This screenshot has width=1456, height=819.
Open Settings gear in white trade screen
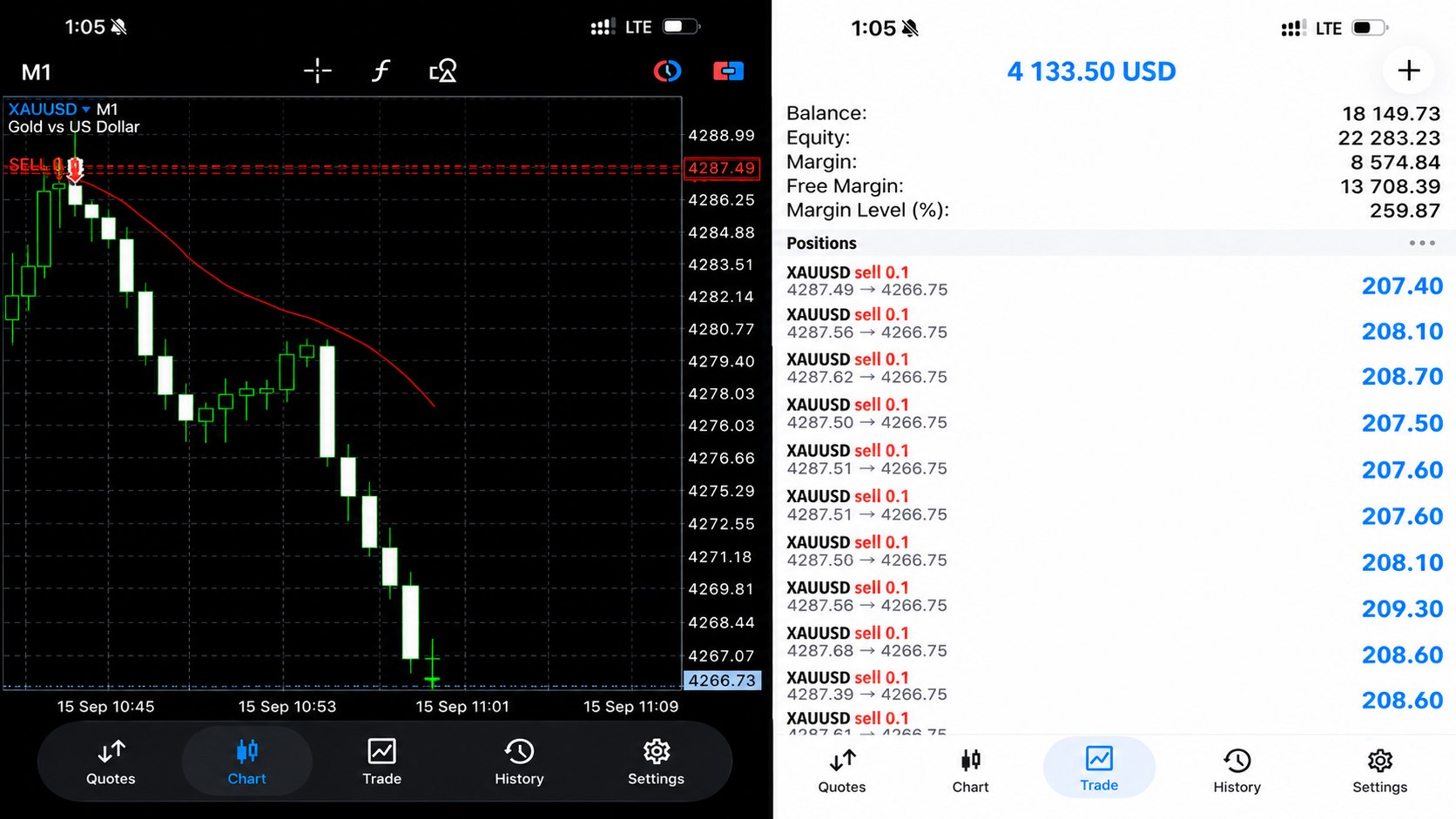coord(1379,771)
